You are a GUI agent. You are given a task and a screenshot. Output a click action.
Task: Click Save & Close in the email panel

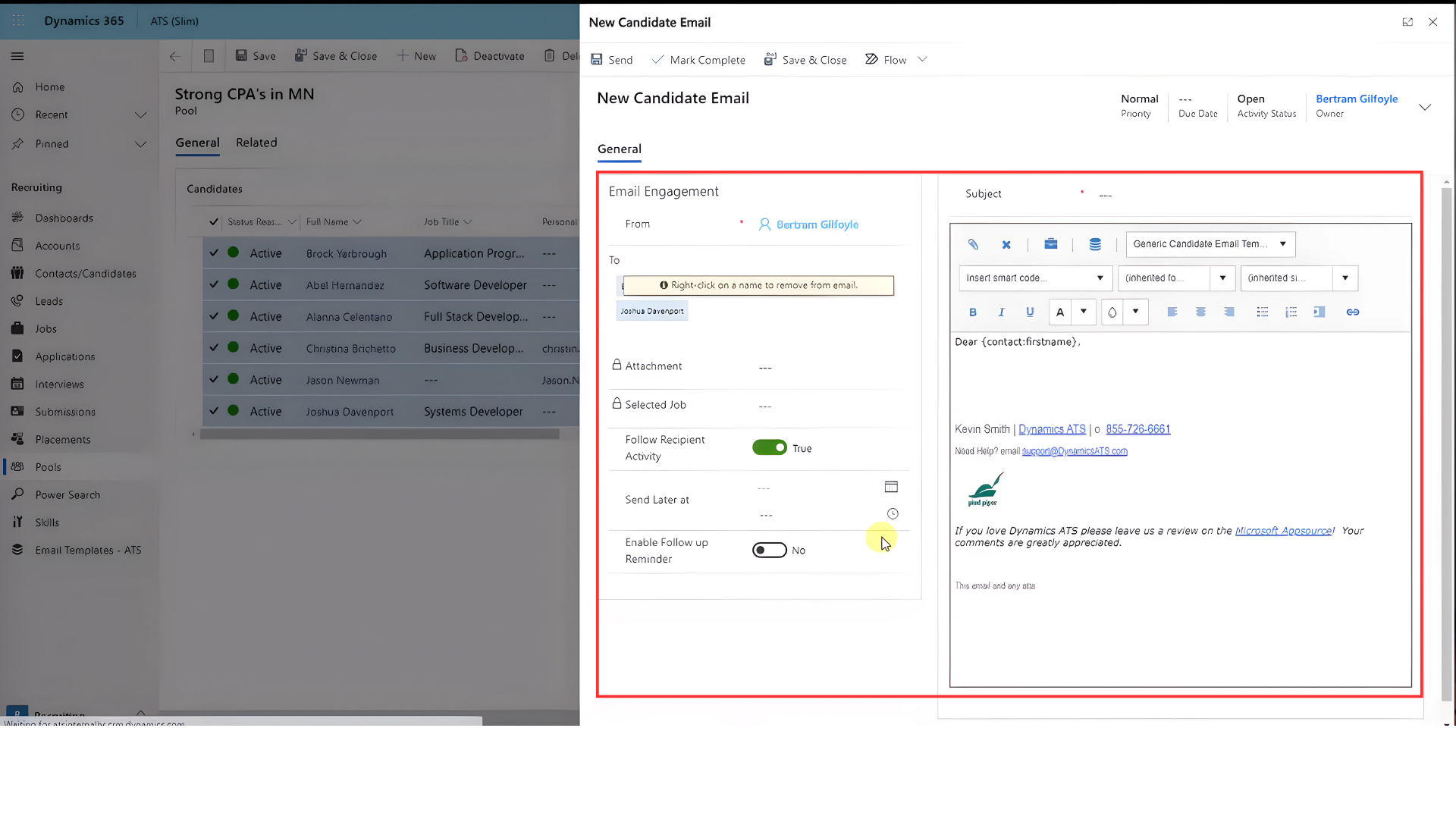coord(805,60)
